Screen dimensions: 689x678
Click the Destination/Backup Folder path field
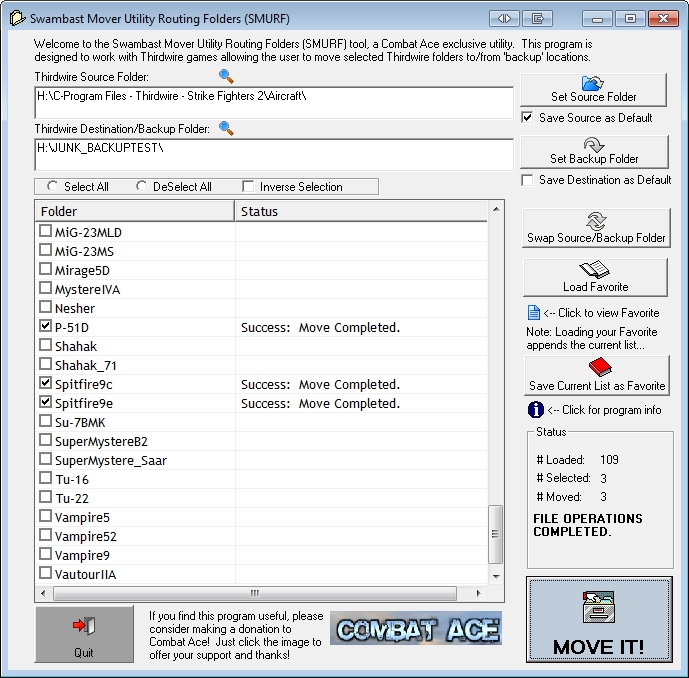click(274, 154)
